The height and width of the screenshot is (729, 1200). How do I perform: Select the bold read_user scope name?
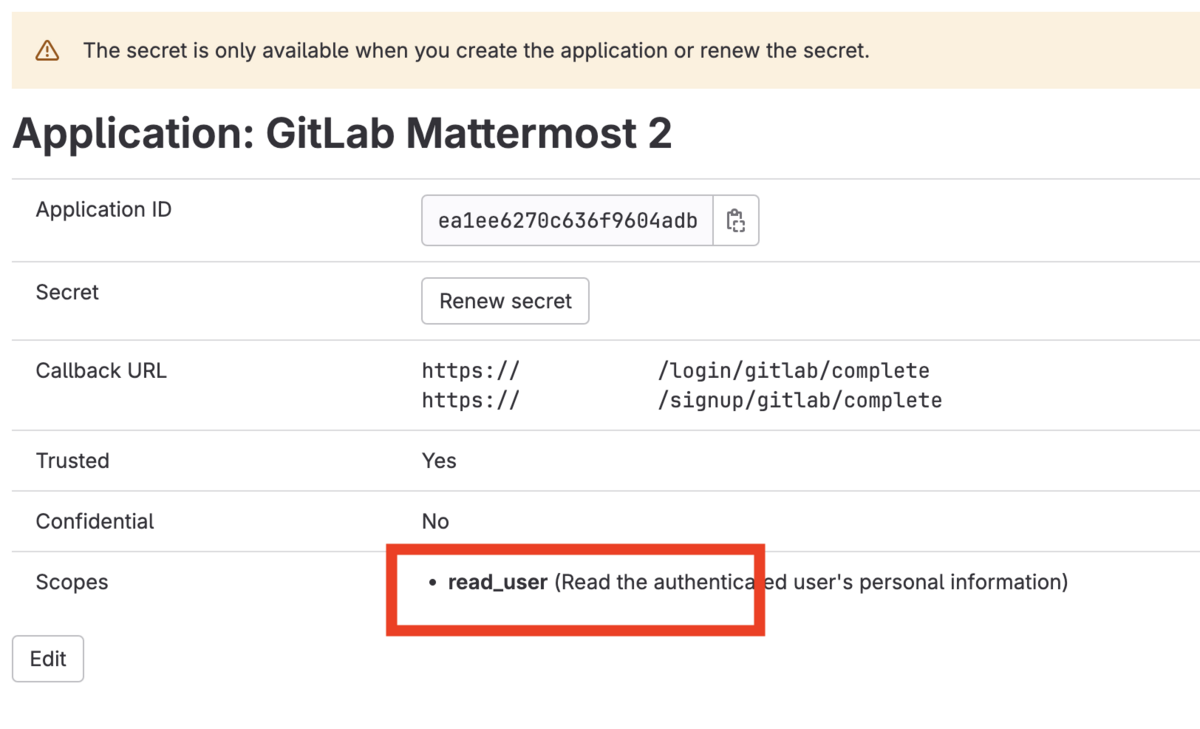point(497,582)
